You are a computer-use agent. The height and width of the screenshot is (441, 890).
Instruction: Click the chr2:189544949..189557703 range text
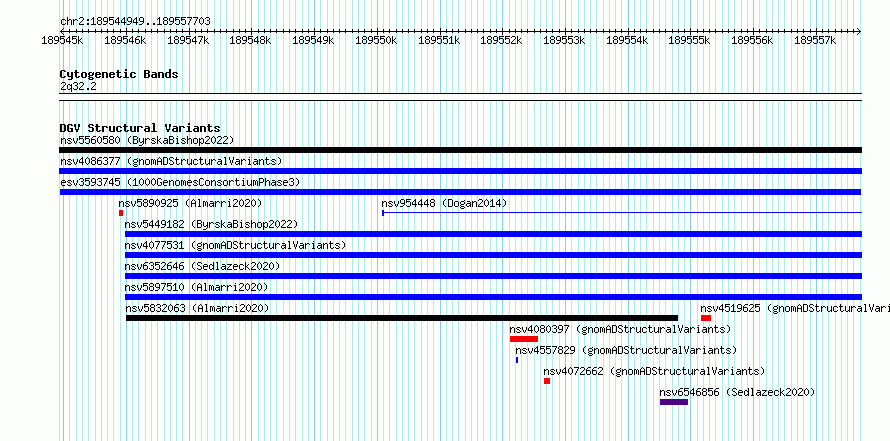tap(135, 22)
